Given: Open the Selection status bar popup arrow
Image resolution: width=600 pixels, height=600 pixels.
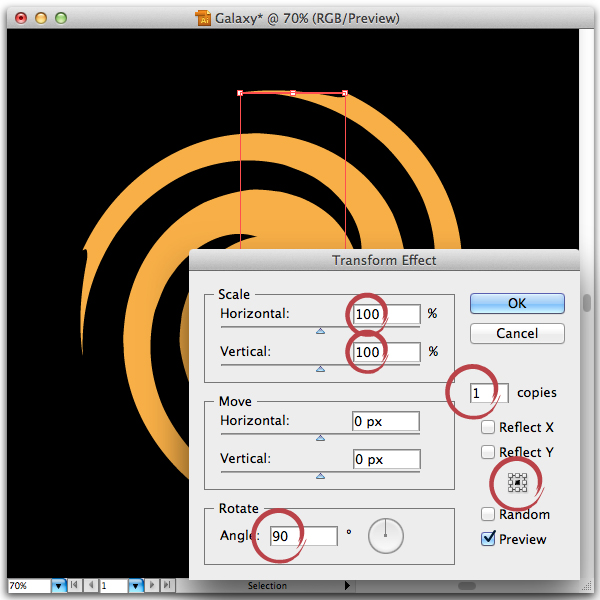Looking at the screenshot, I should tap(347, 585).
